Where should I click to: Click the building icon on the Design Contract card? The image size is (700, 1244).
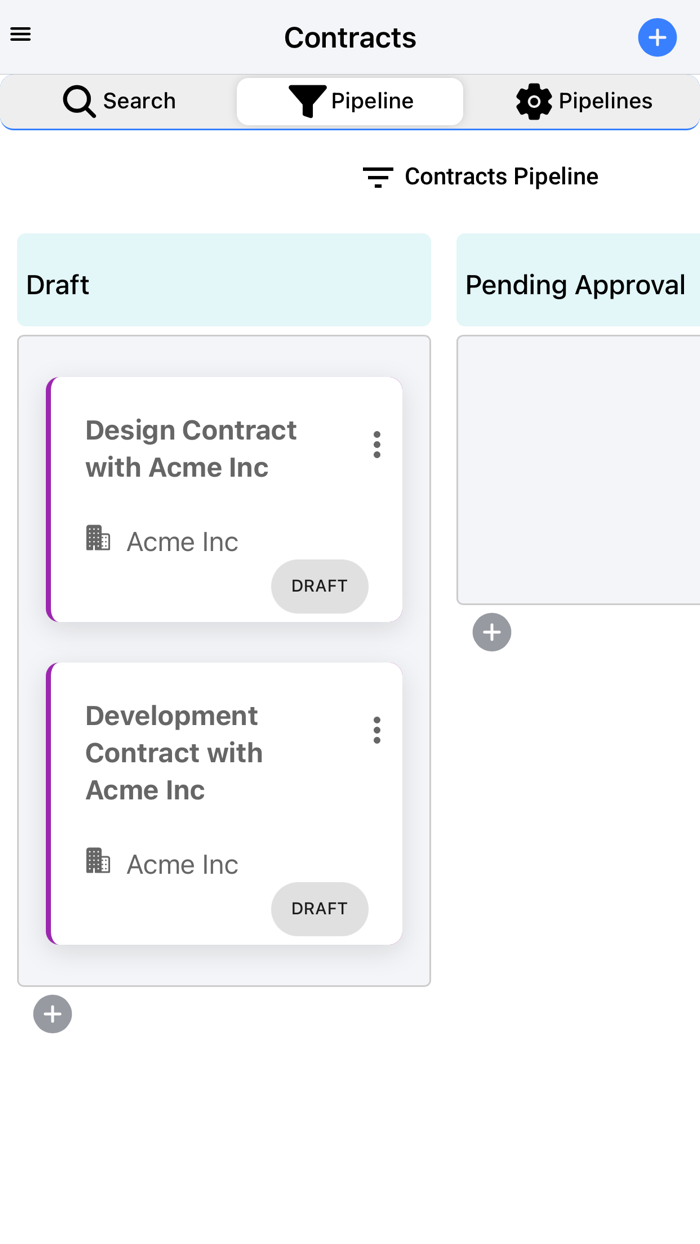pyautogui.click(x=98, y=538)
